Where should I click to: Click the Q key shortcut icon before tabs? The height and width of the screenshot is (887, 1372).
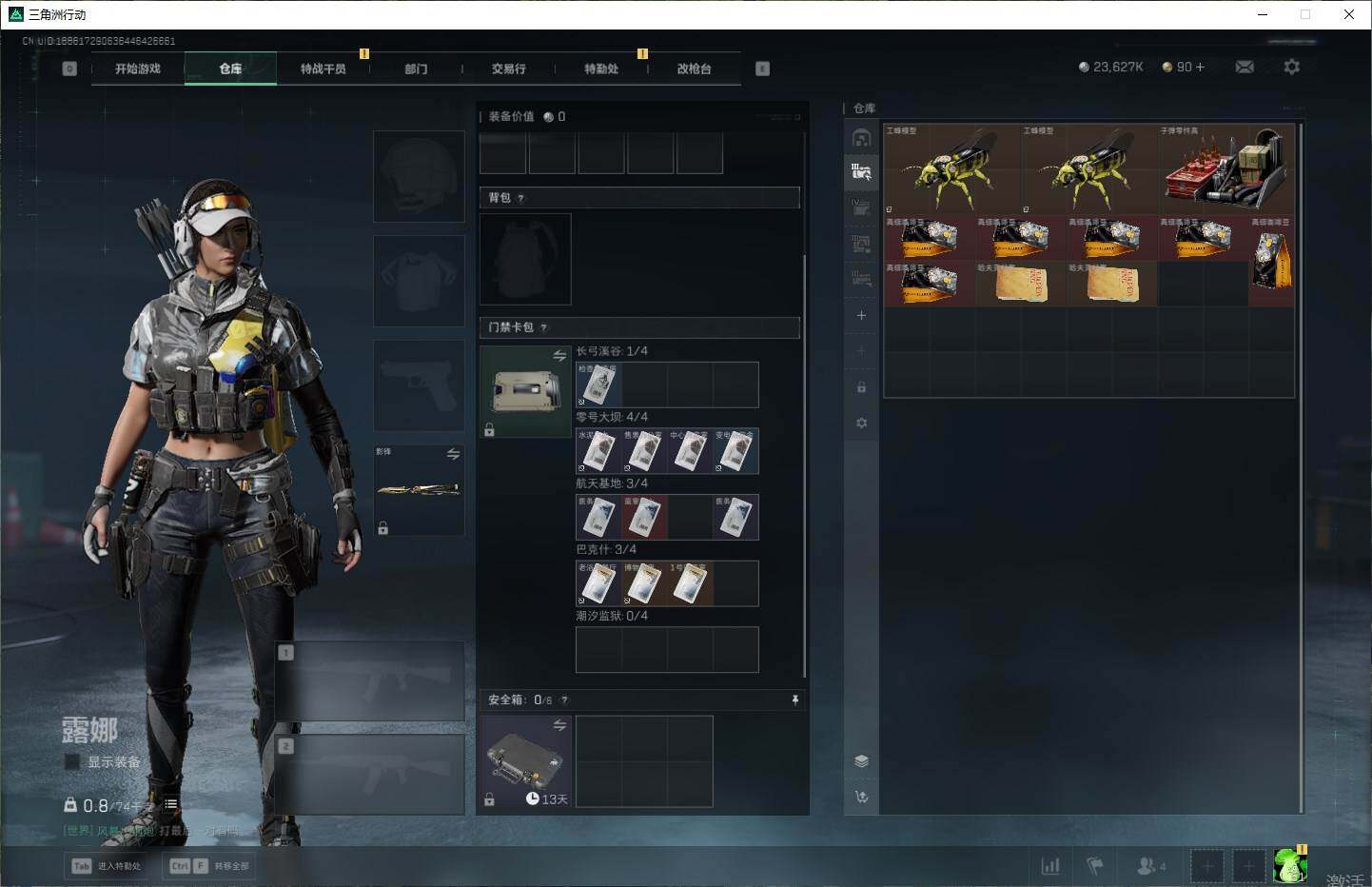coord(69,69)
